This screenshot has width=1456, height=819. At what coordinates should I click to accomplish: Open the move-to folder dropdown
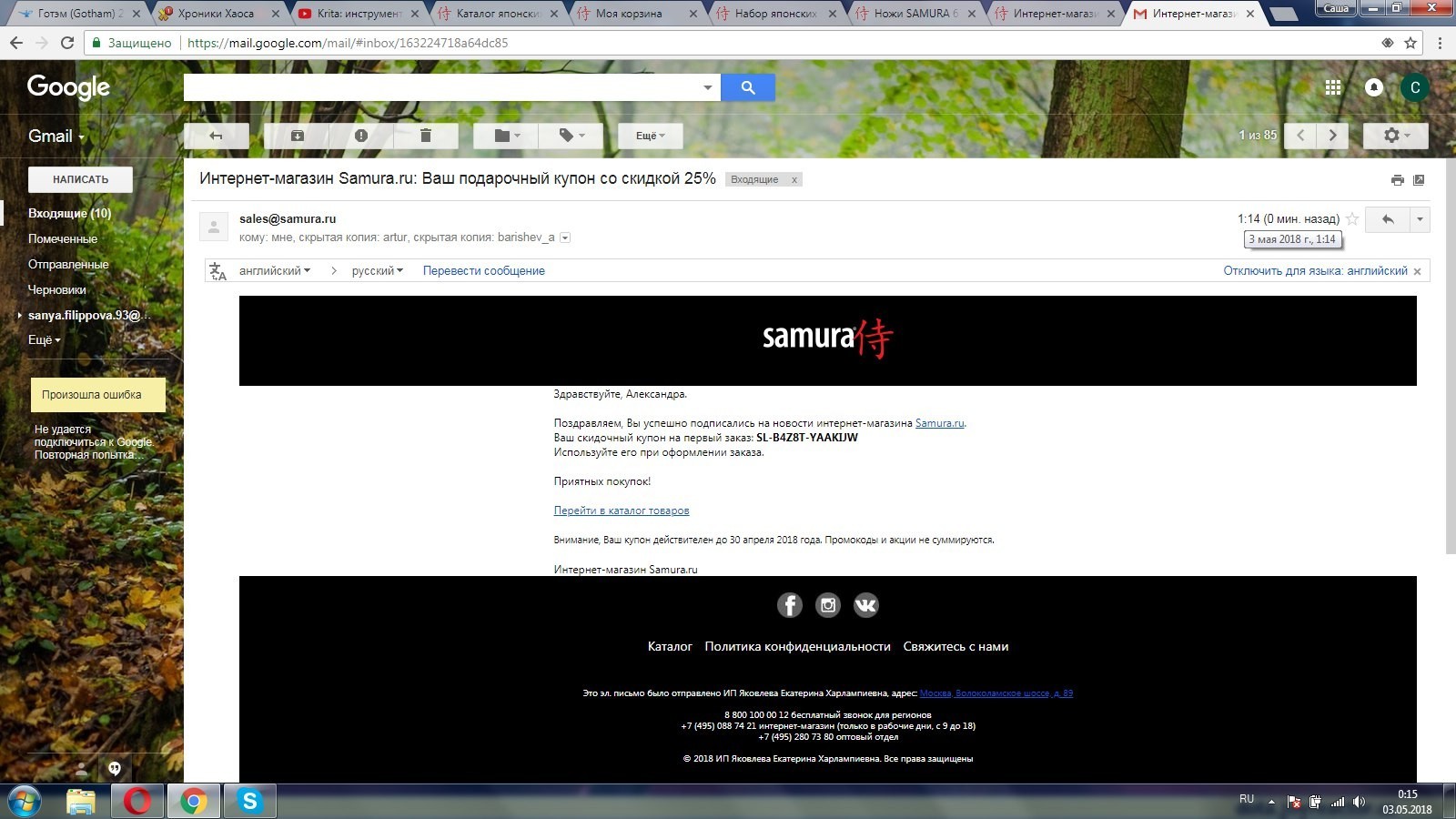506,136
